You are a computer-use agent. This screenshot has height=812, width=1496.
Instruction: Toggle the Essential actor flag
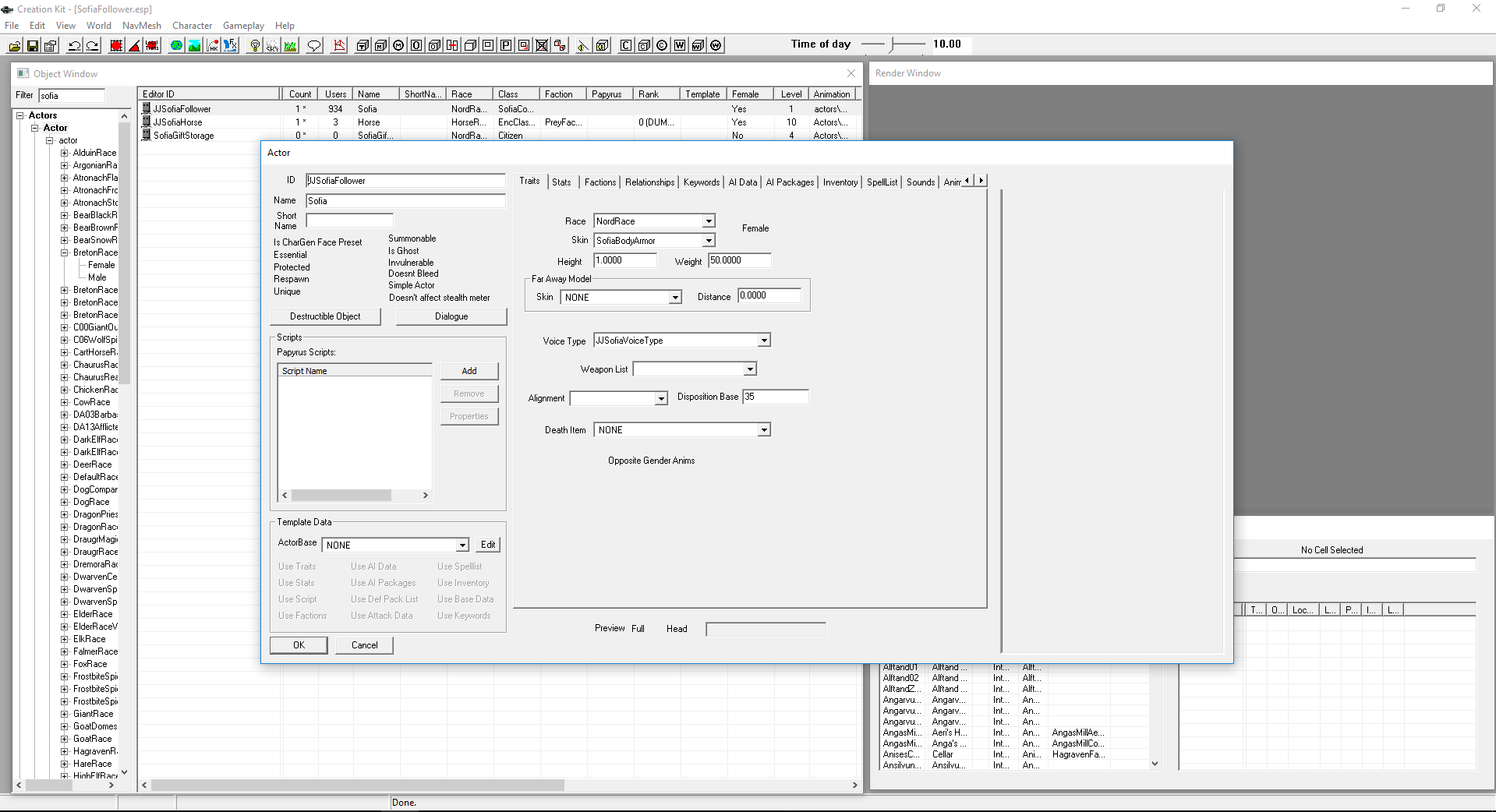click(290, 255)
